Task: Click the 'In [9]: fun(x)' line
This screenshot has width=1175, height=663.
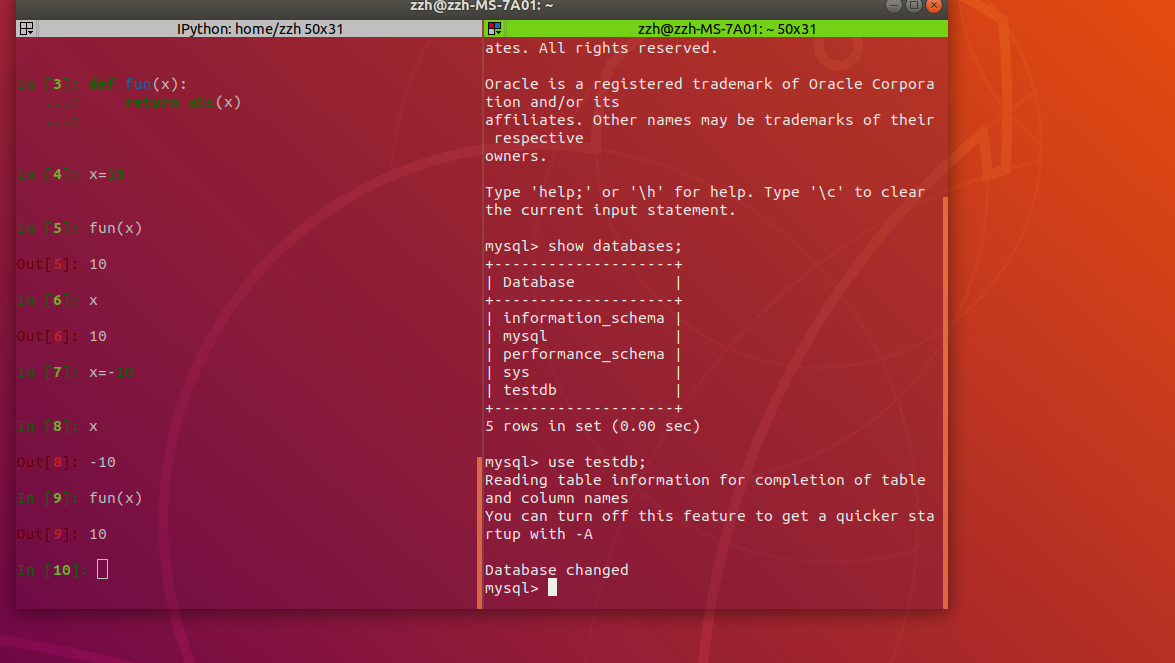Action: click(79, 498)
